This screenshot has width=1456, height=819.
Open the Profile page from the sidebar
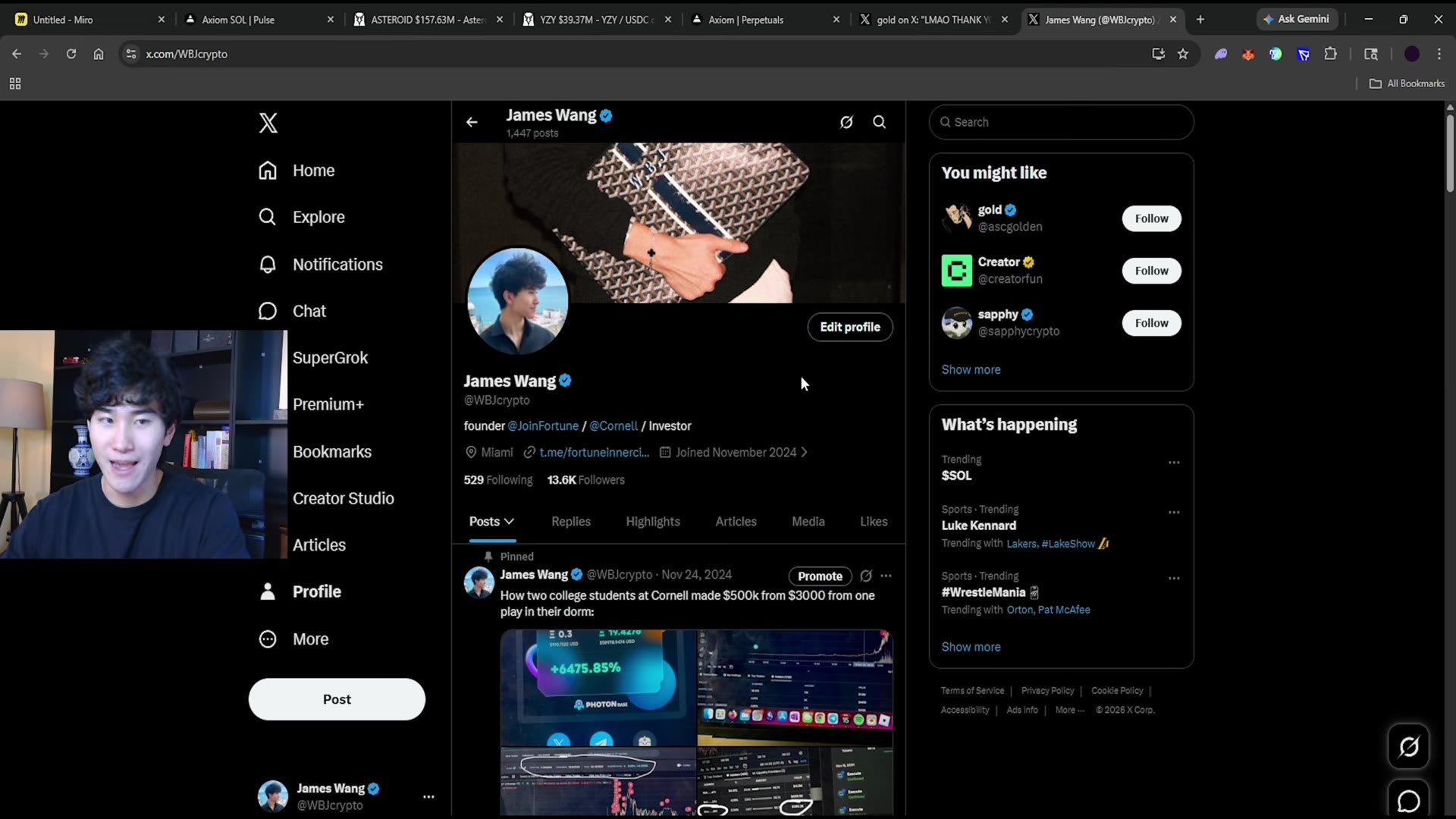tap(300, 591)
